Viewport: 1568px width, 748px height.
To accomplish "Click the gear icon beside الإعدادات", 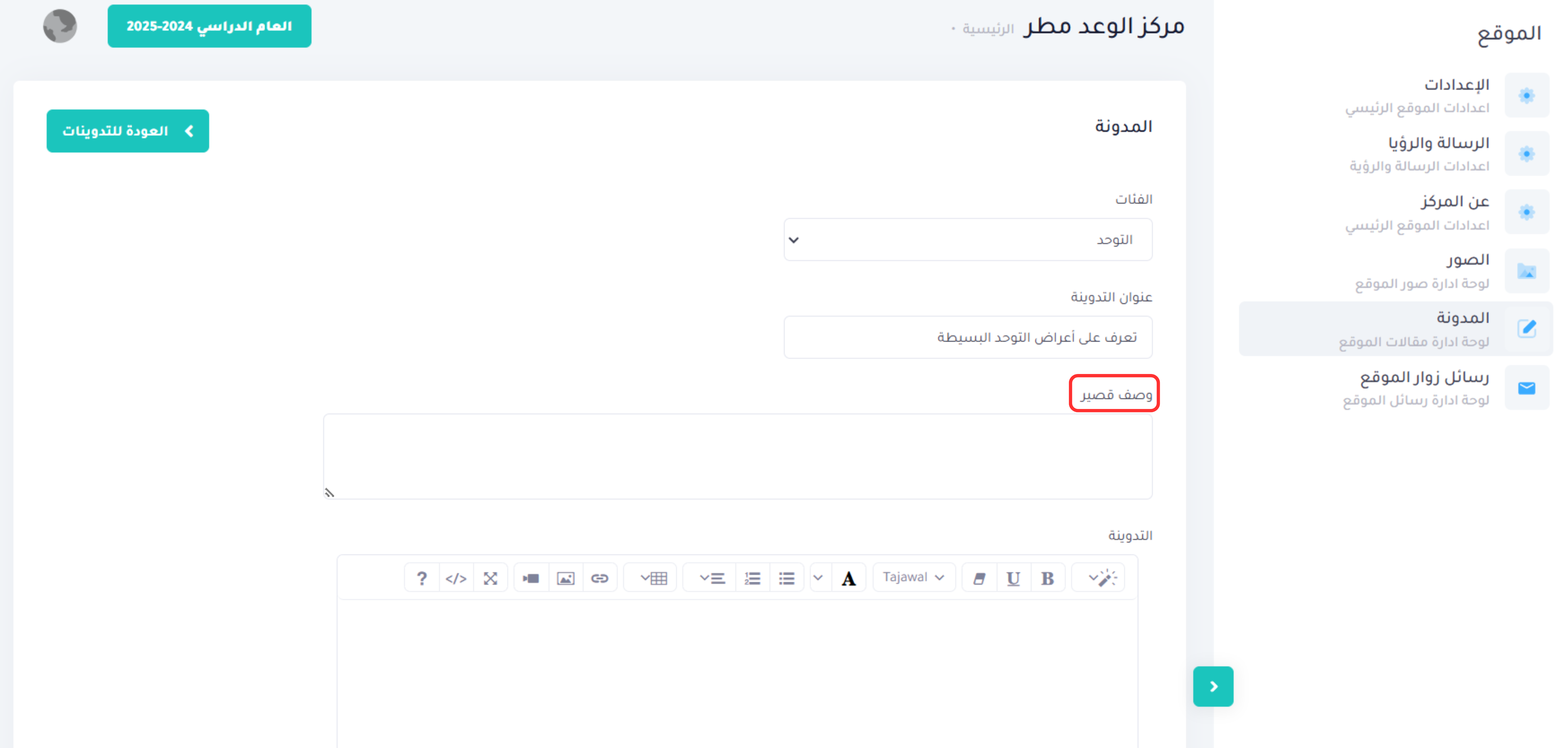I will pos(1527,95).
